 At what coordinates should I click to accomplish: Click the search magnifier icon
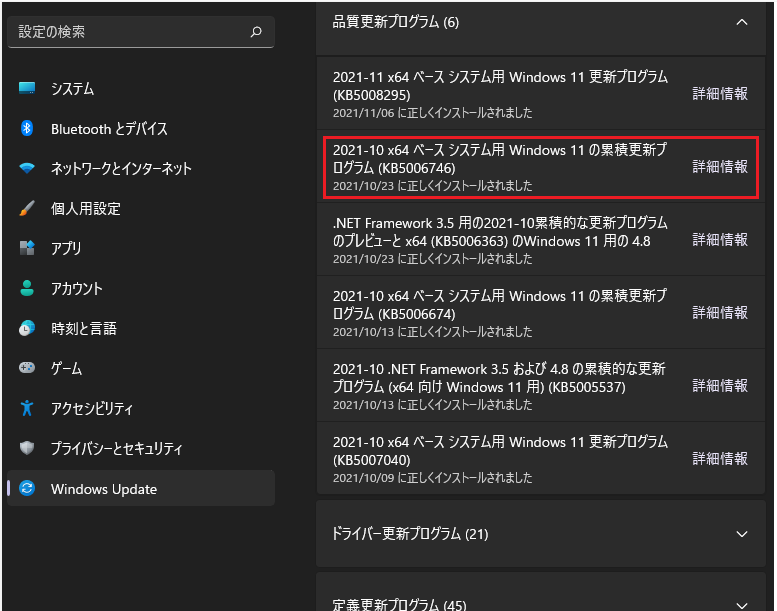[x=256, y=32]
